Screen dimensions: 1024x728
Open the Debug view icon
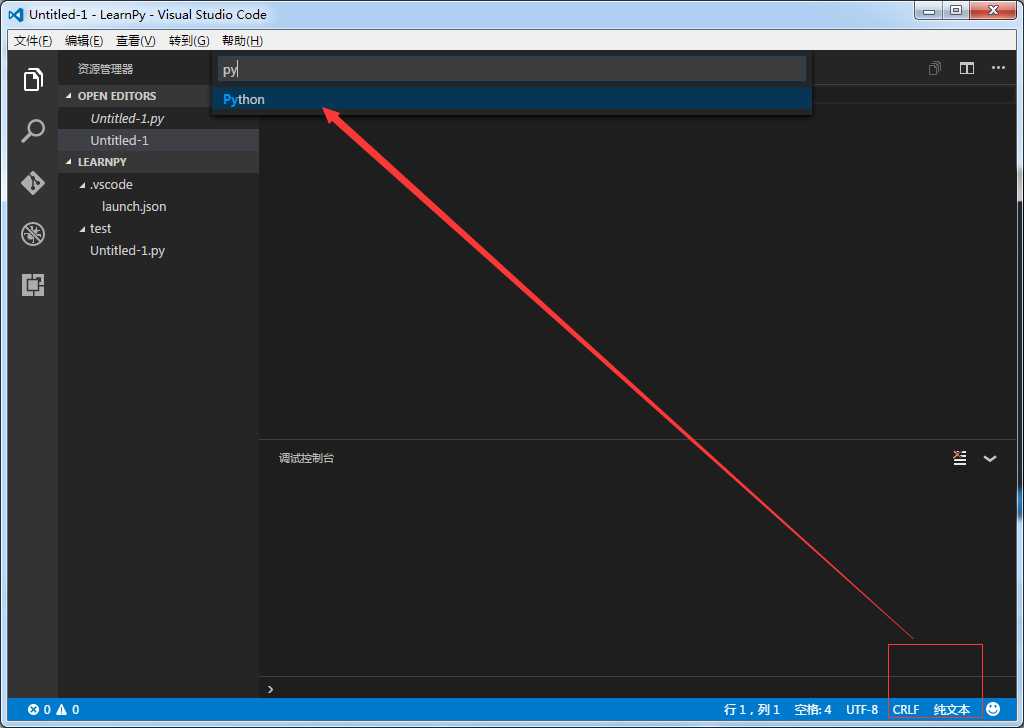pyautogui.click(x=33, y=234)
